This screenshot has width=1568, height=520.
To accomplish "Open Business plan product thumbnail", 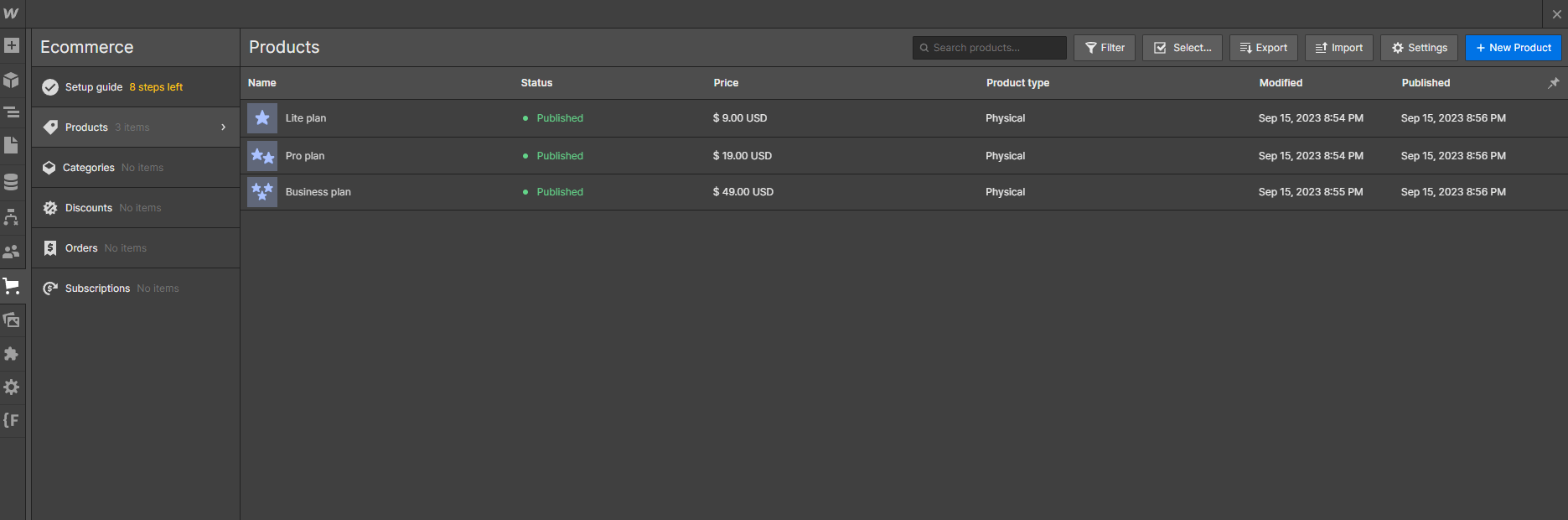I will 262,192.
